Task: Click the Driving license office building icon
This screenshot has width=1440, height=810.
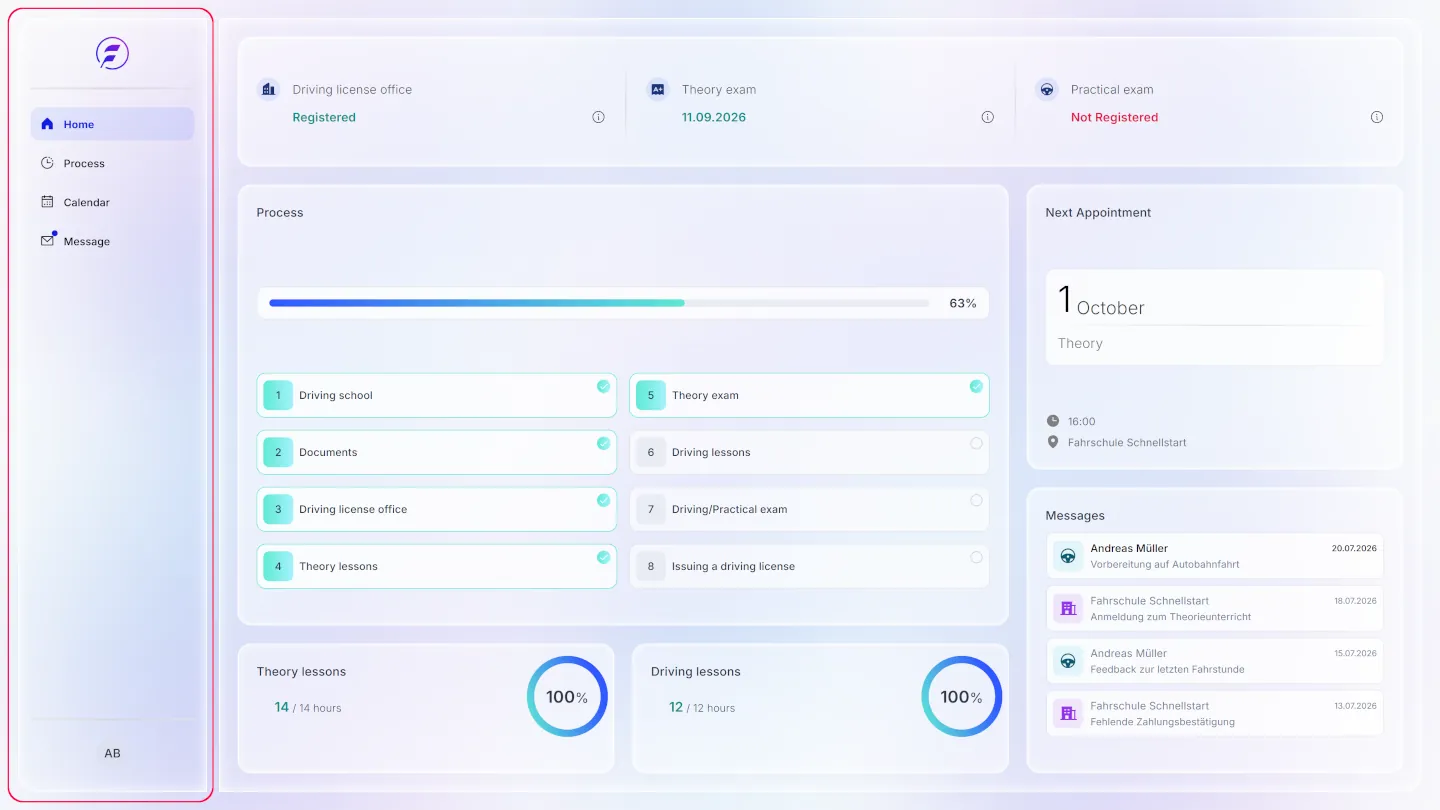Action: point(268,89)
